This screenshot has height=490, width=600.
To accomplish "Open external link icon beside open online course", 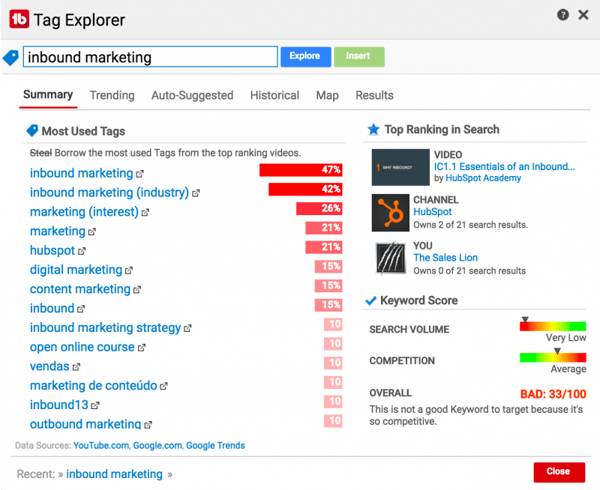I will click(x=141, y=348).
